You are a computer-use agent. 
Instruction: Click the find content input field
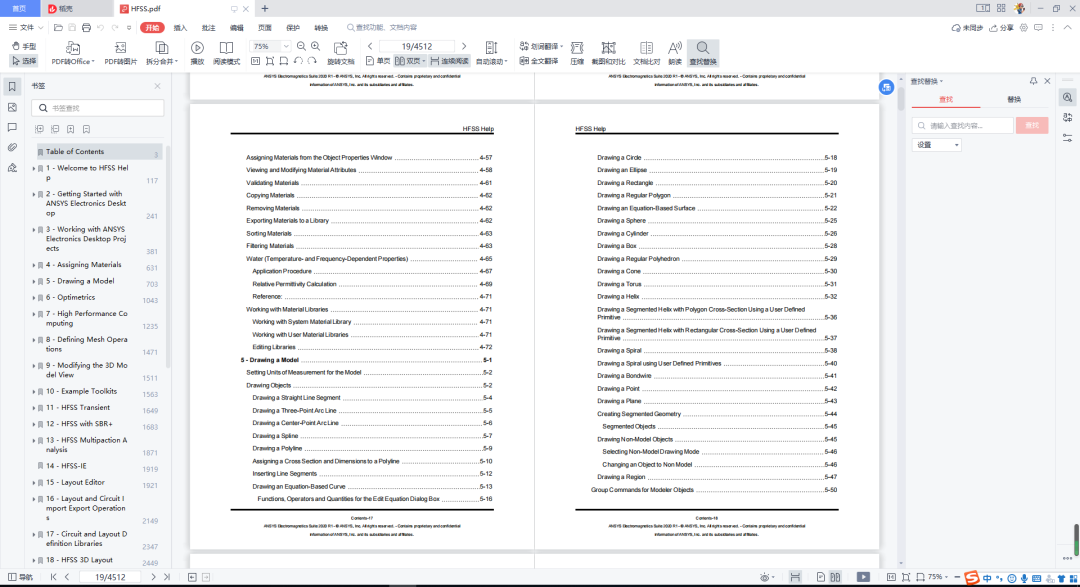point(962,125)
